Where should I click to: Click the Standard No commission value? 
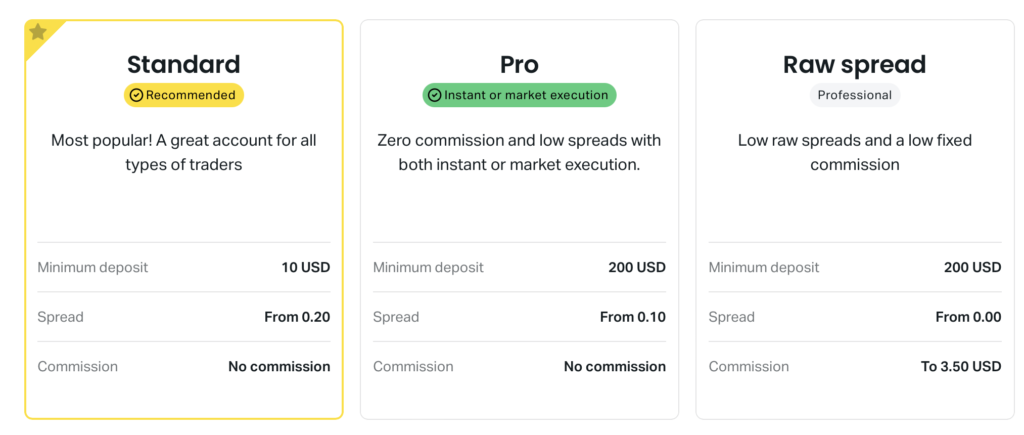pyautogui.click(x=279, y=366)
